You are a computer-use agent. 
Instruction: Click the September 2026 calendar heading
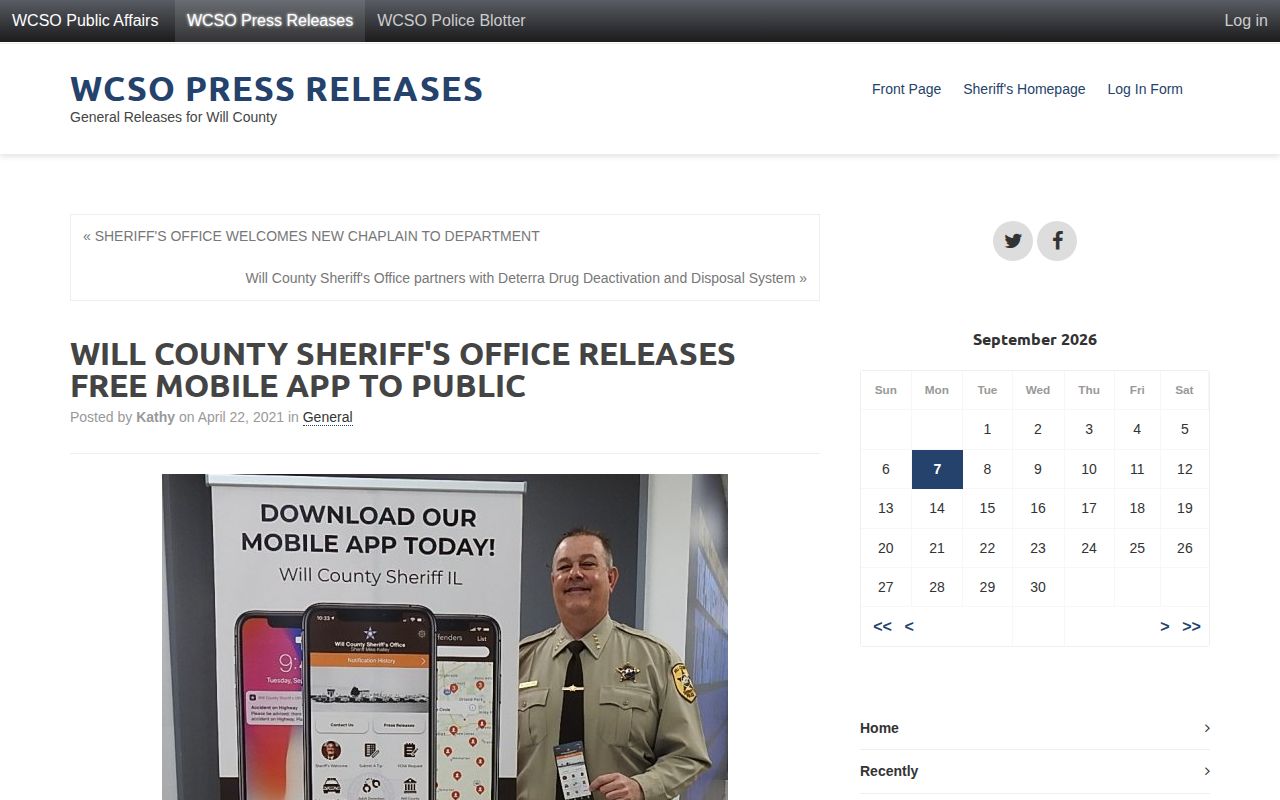[x=1035, y=340]
